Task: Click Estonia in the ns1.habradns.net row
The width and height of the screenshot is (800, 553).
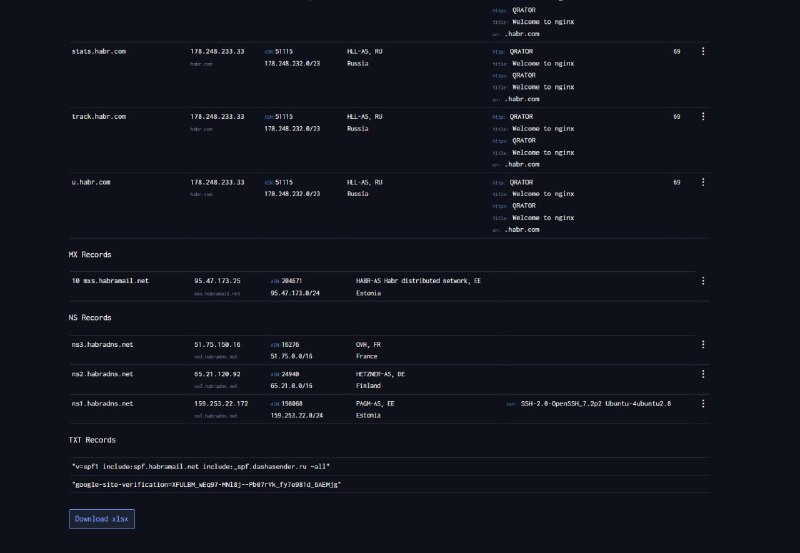Action: pos(368,416)
